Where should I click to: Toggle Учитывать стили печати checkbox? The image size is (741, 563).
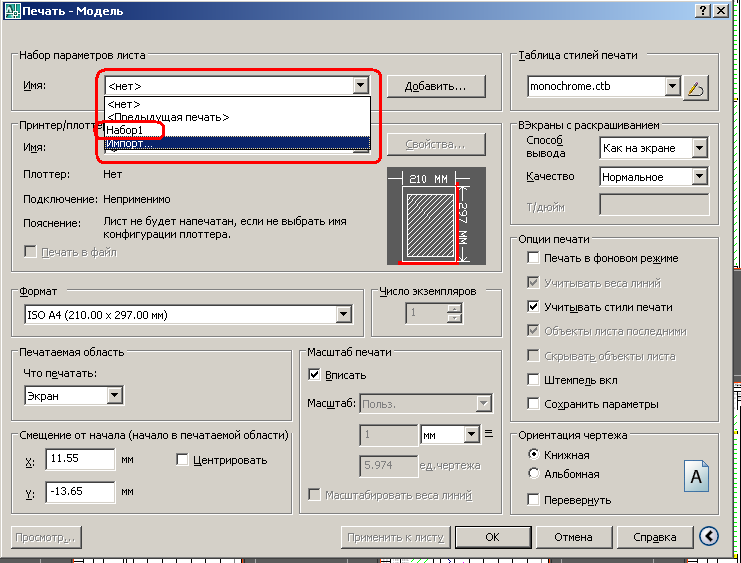click(533, 306)
